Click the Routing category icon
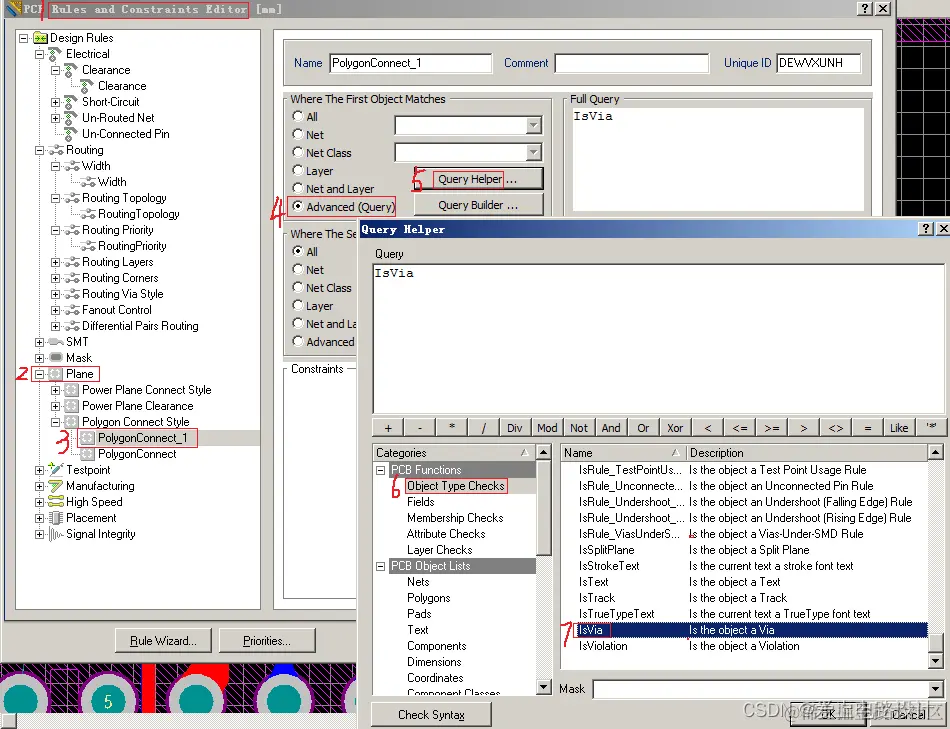 [x=56, y=150]
